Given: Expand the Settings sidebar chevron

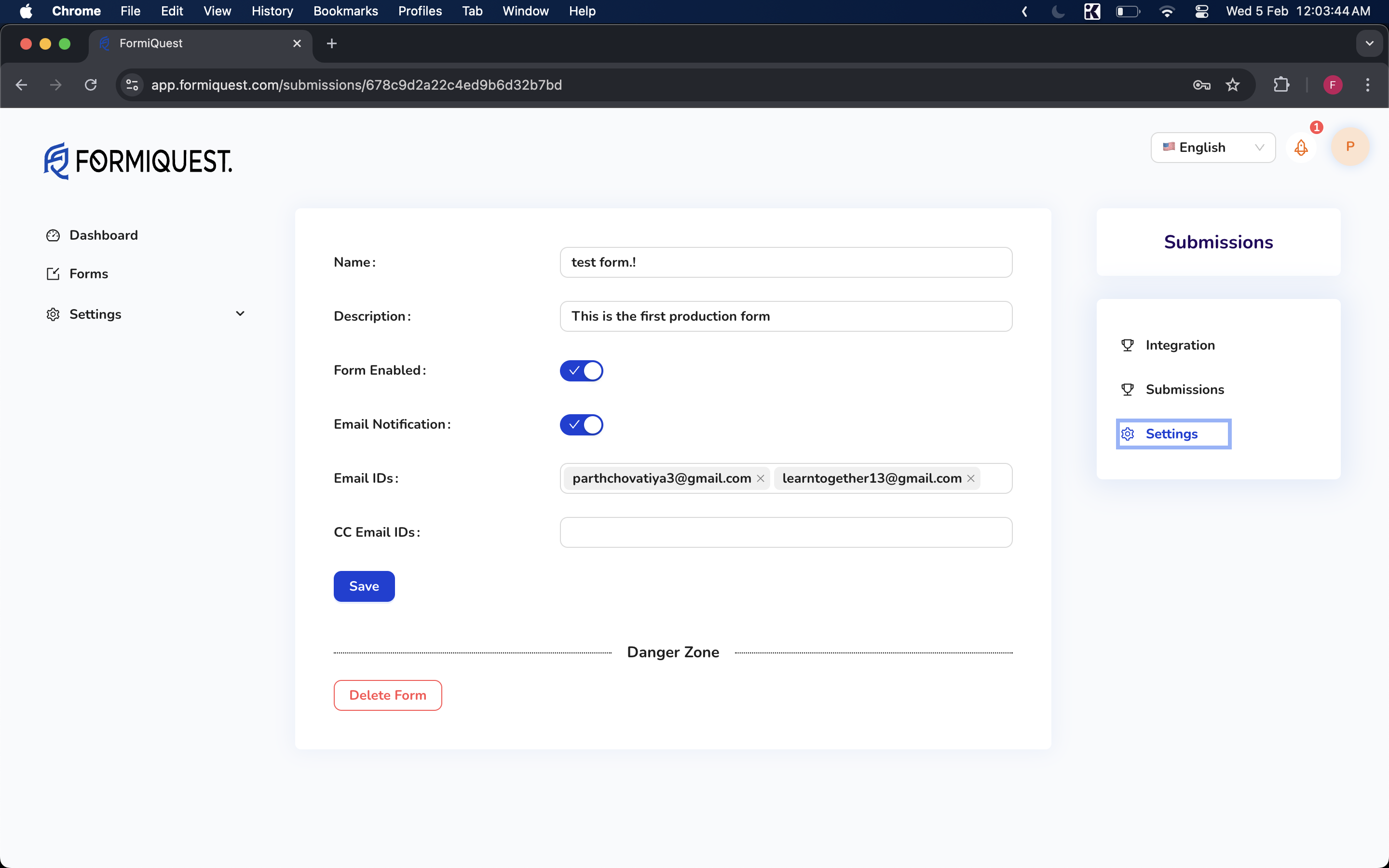Looking at the screenshot, I should [x=240, y=313].
